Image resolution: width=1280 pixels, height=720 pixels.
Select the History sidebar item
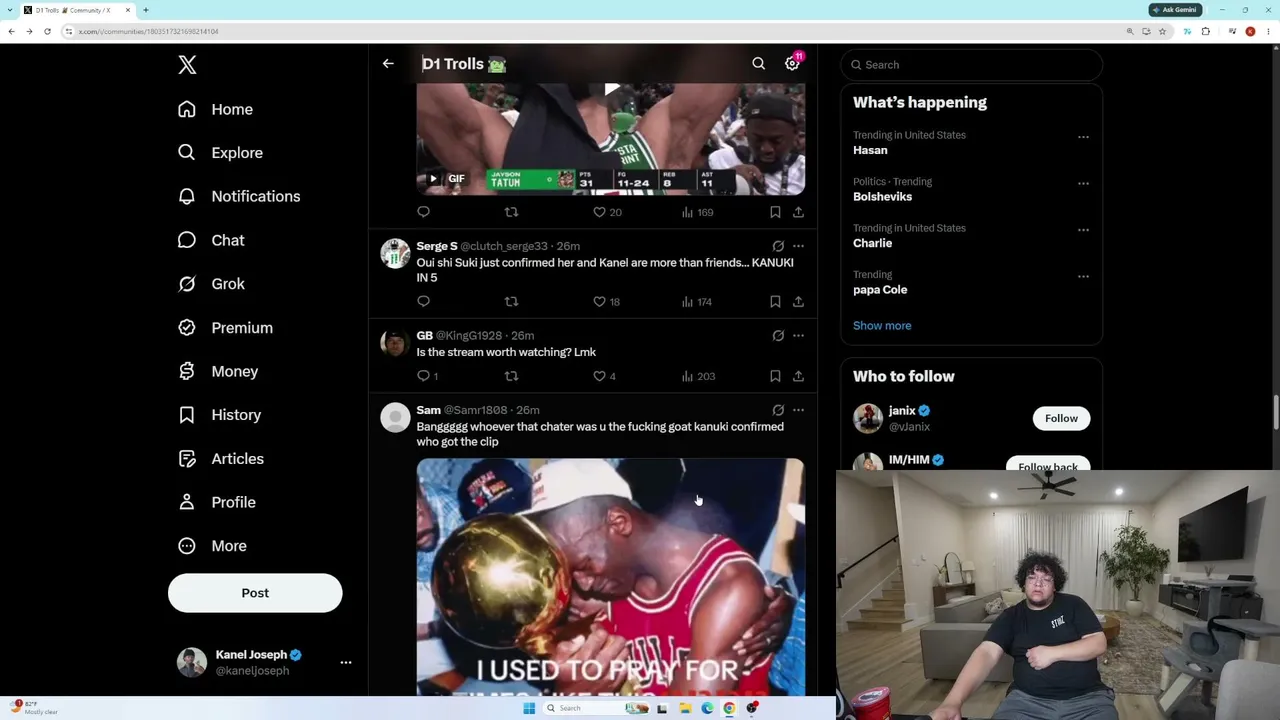(219, 415)
